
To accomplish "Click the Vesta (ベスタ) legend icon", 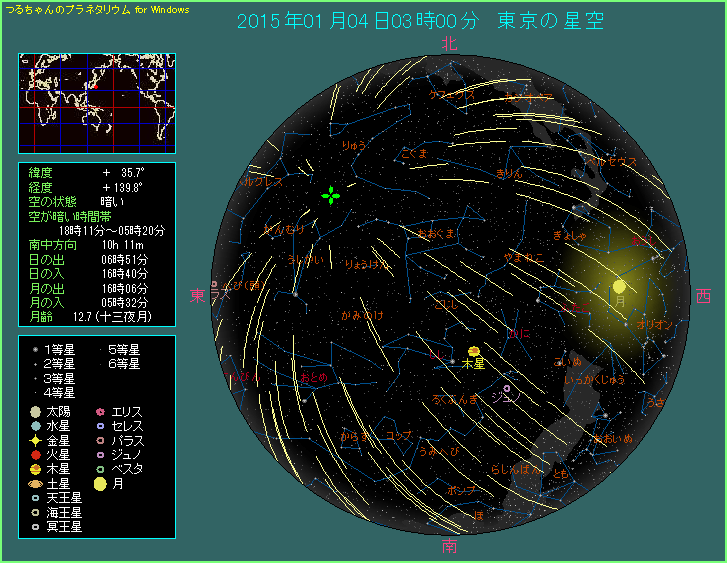I will pyautogui.click(x=100, y=469).
